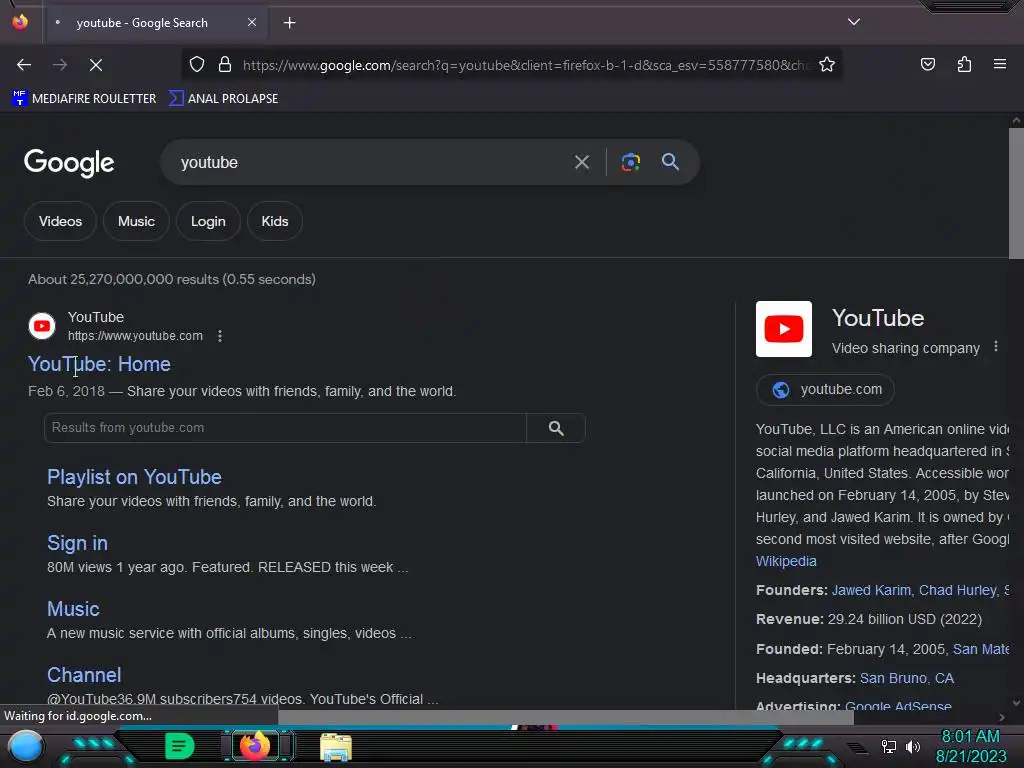Open the MEDIAFIRE ROULETTER bookmark
The width and height of the screenshot is (1024, 768).
point(84,99)
